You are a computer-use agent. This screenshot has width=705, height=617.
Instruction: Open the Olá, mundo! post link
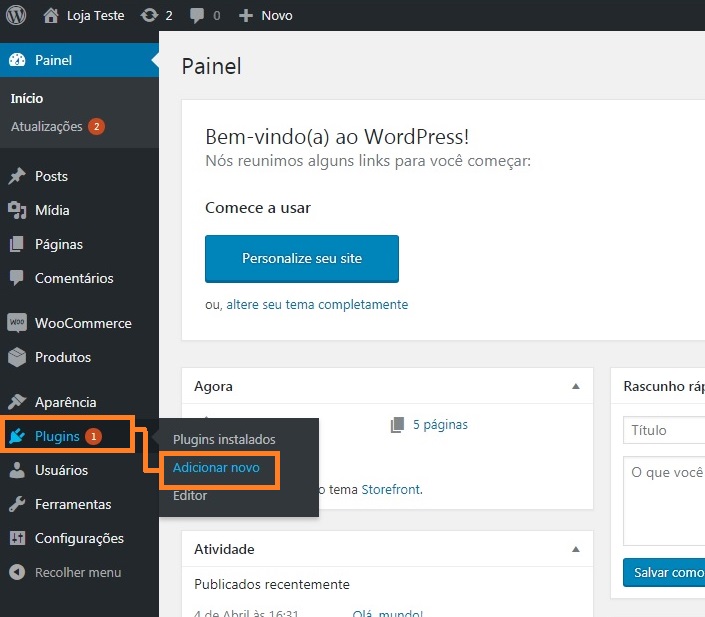point(387,613)
